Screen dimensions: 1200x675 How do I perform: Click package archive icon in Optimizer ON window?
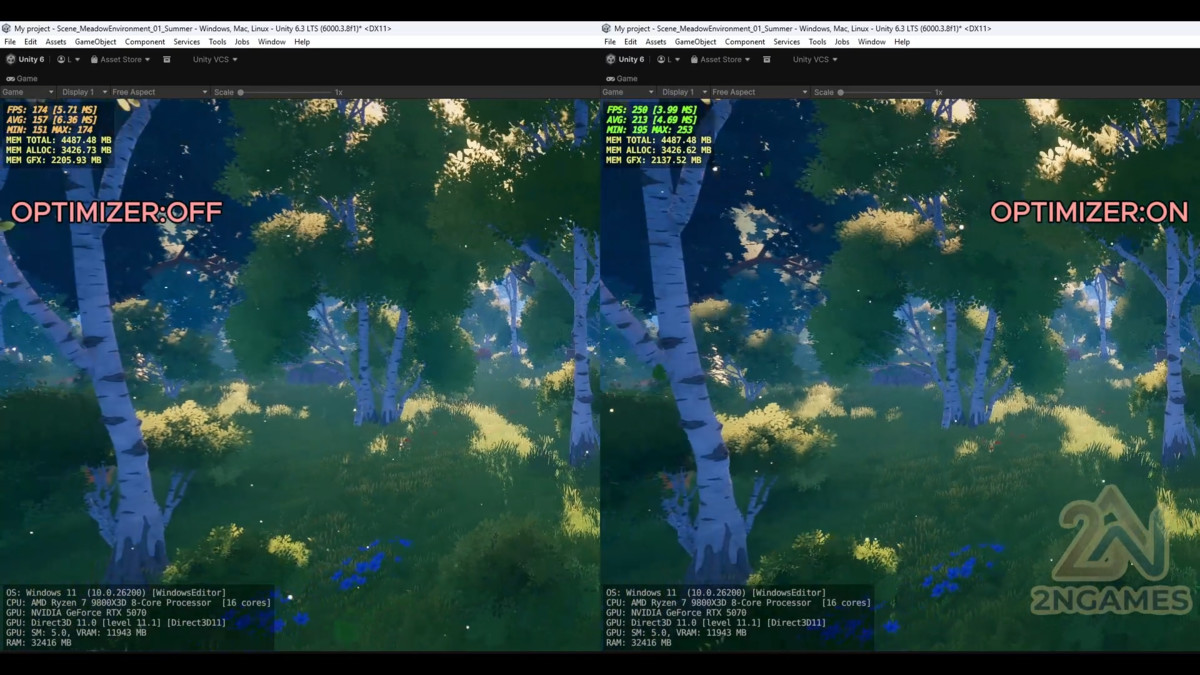pos(767,60)
